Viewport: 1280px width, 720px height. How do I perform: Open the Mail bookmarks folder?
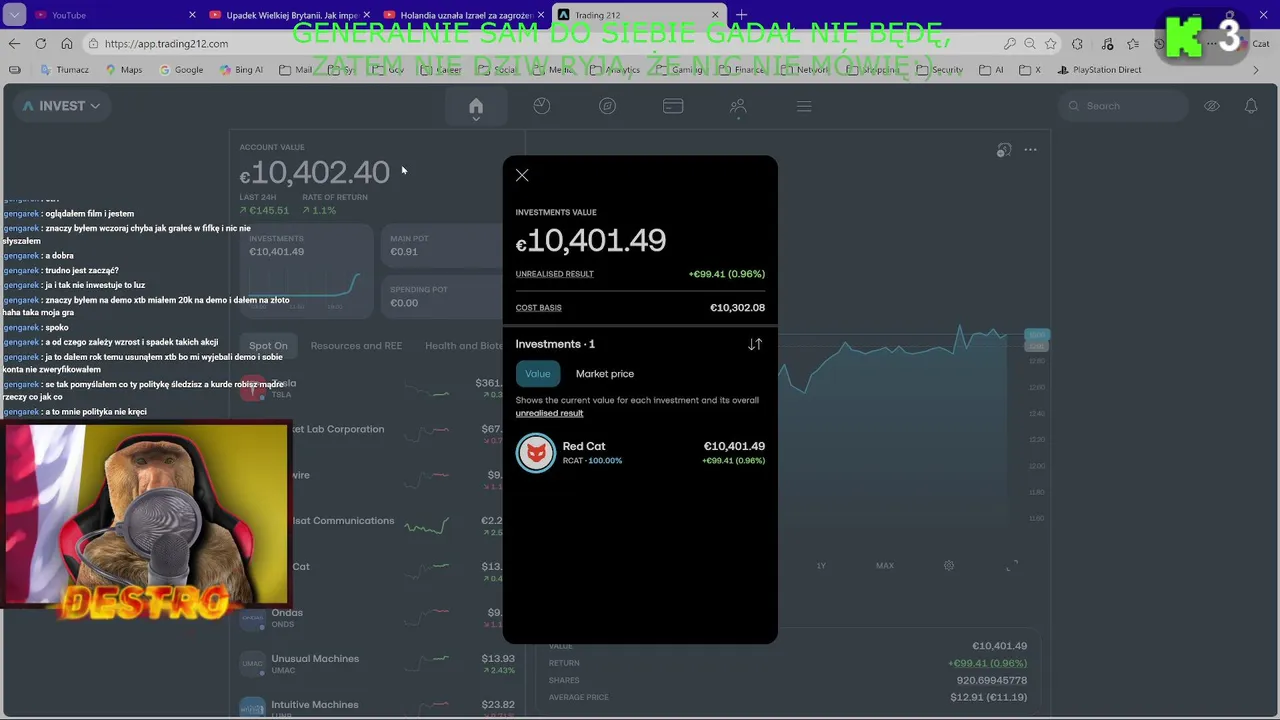point(297,70)
